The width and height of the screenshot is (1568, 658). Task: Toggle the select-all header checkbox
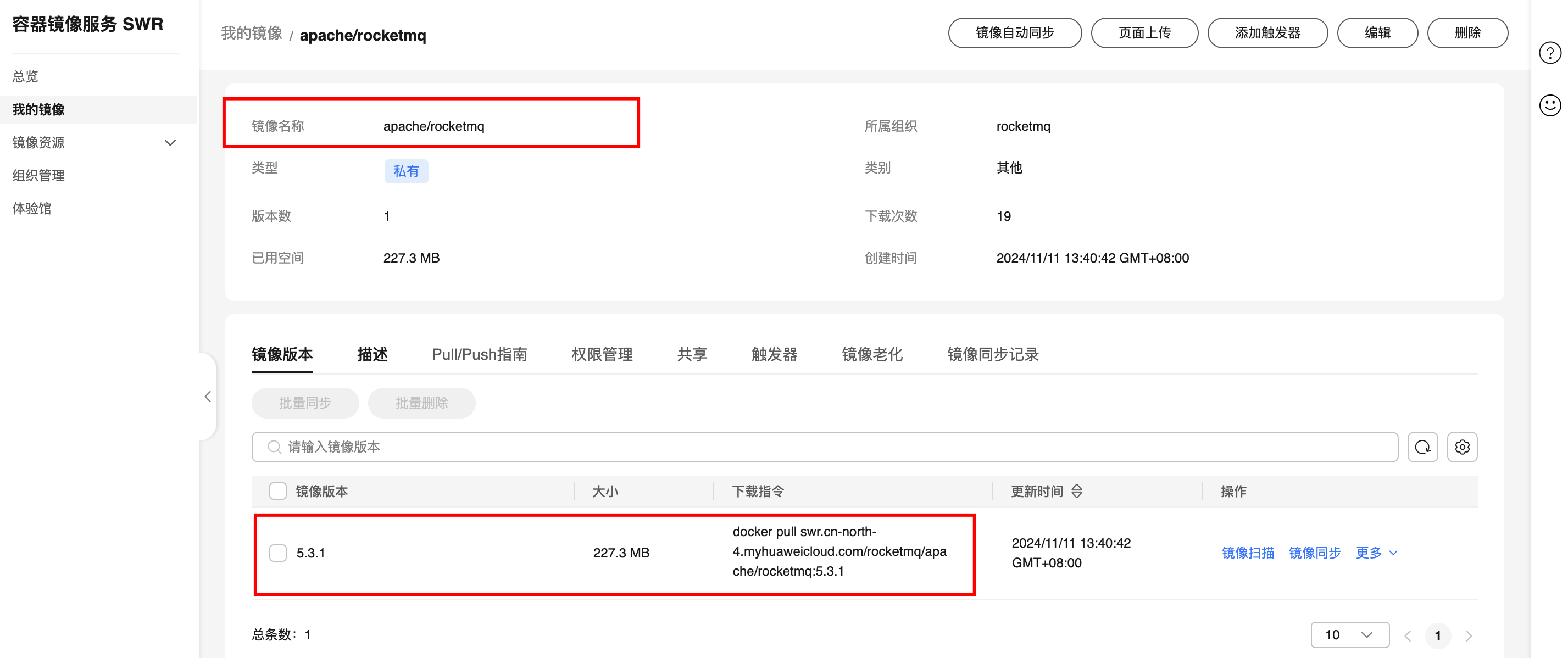tap(278, 491)
